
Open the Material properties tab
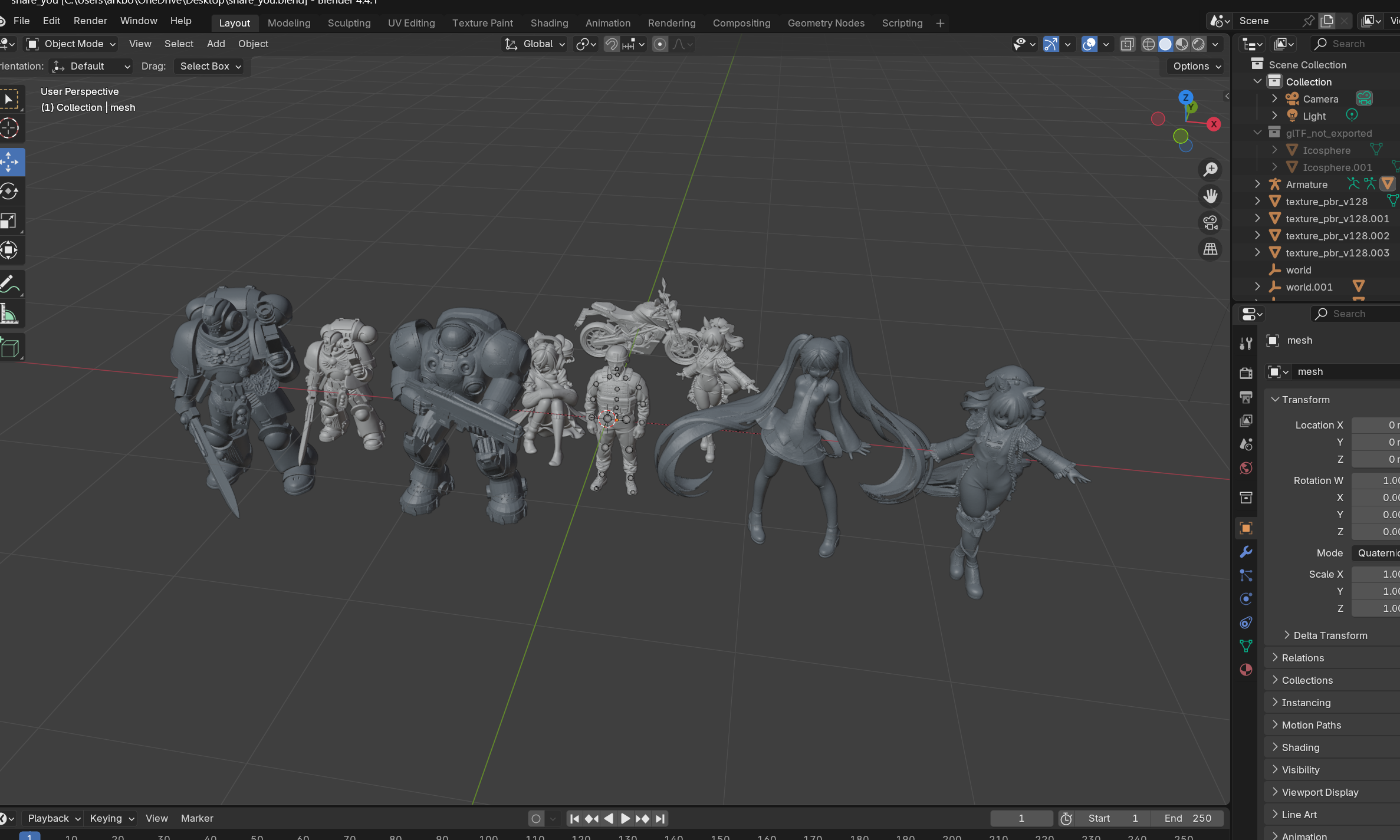(x=1246, y=670)
